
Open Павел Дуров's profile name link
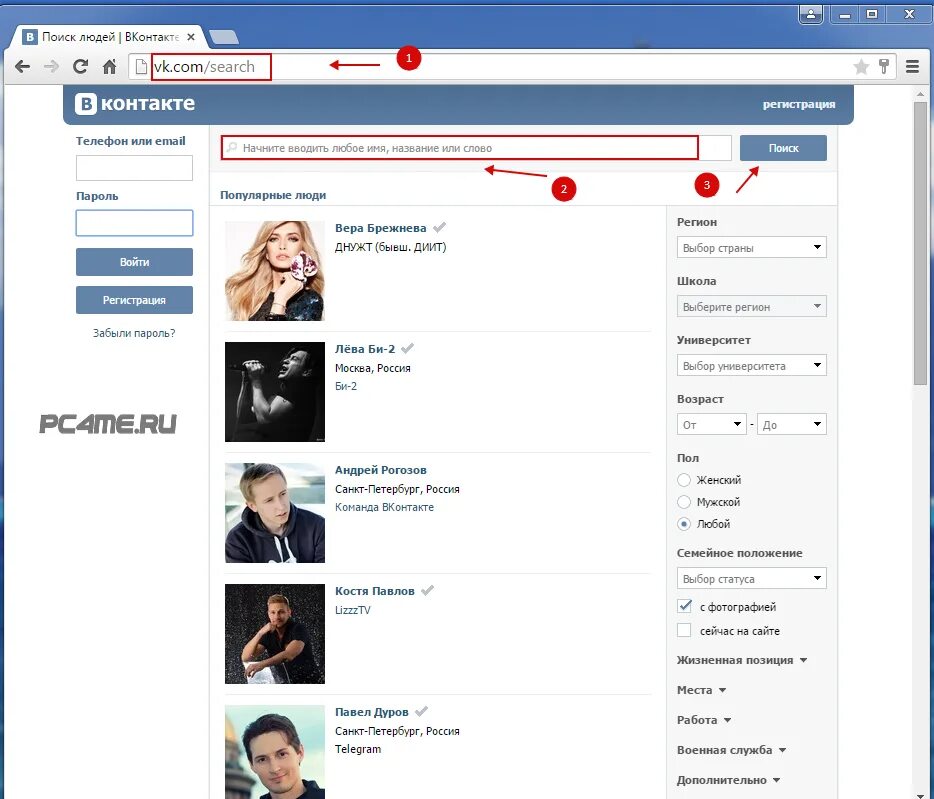372,711
